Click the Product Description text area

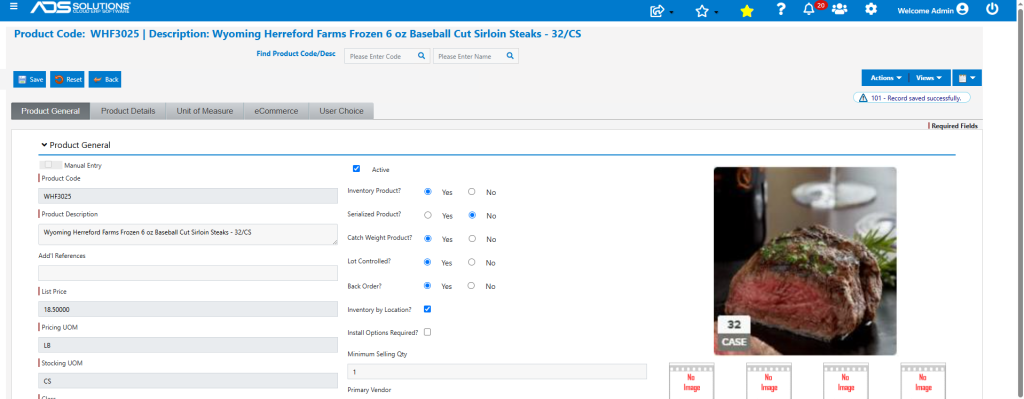click(188, 234)
